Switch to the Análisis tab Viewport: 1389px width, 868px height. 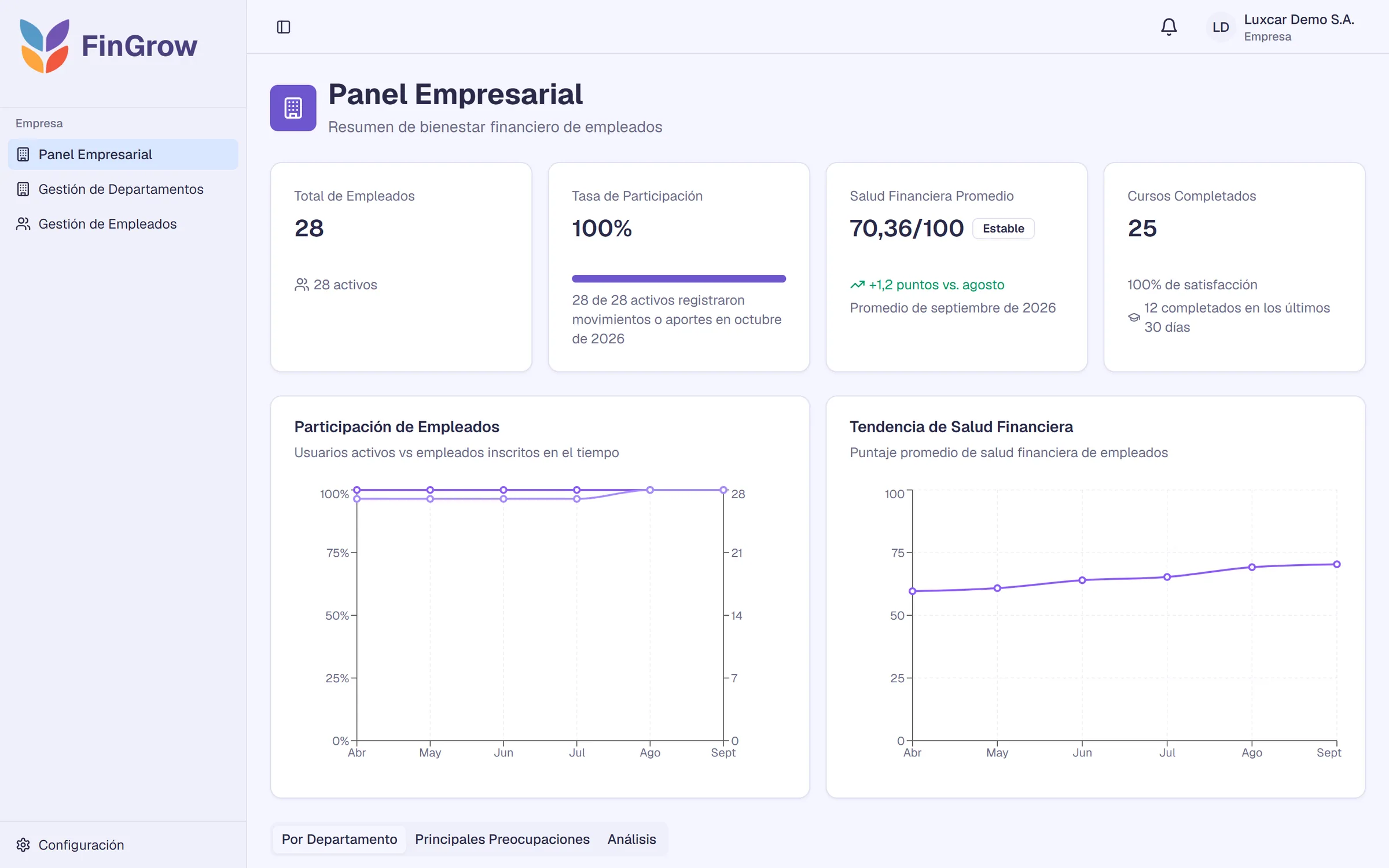[631, 839]
